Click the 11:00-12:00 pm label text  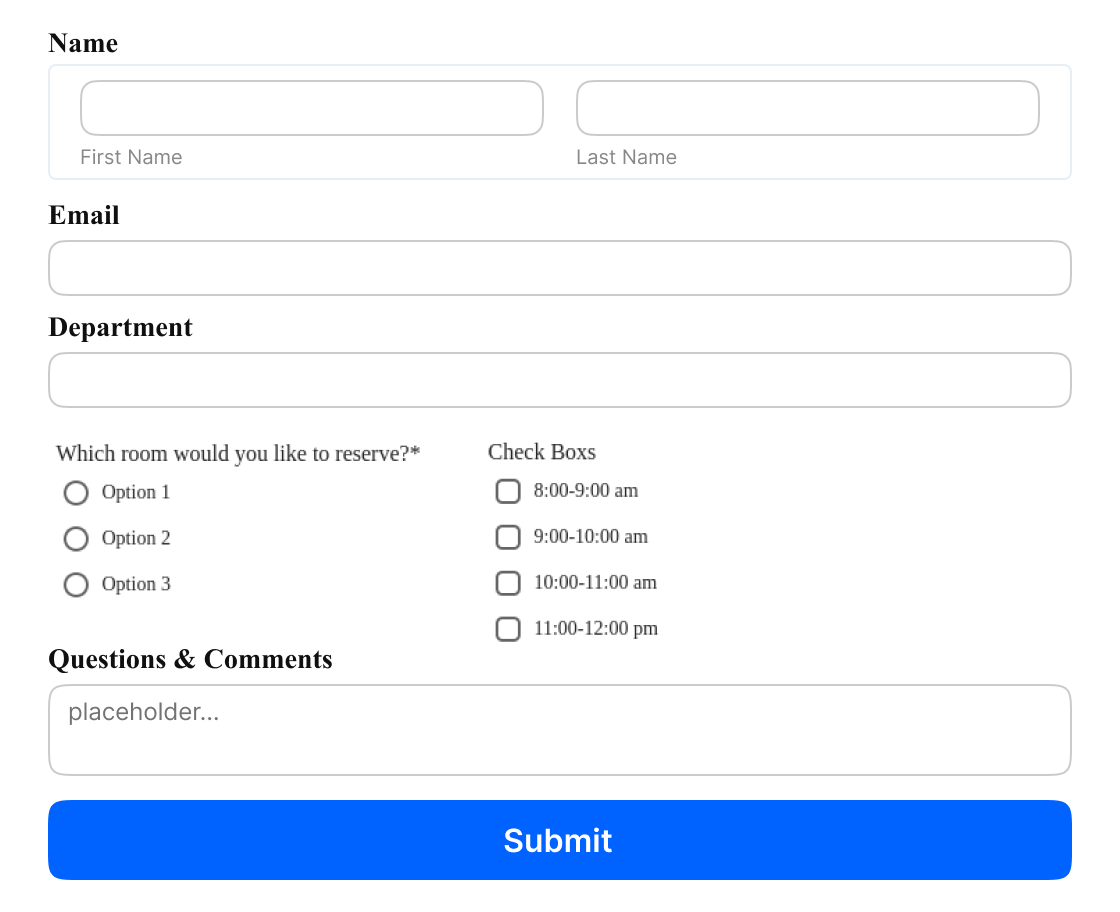point(596,628)
